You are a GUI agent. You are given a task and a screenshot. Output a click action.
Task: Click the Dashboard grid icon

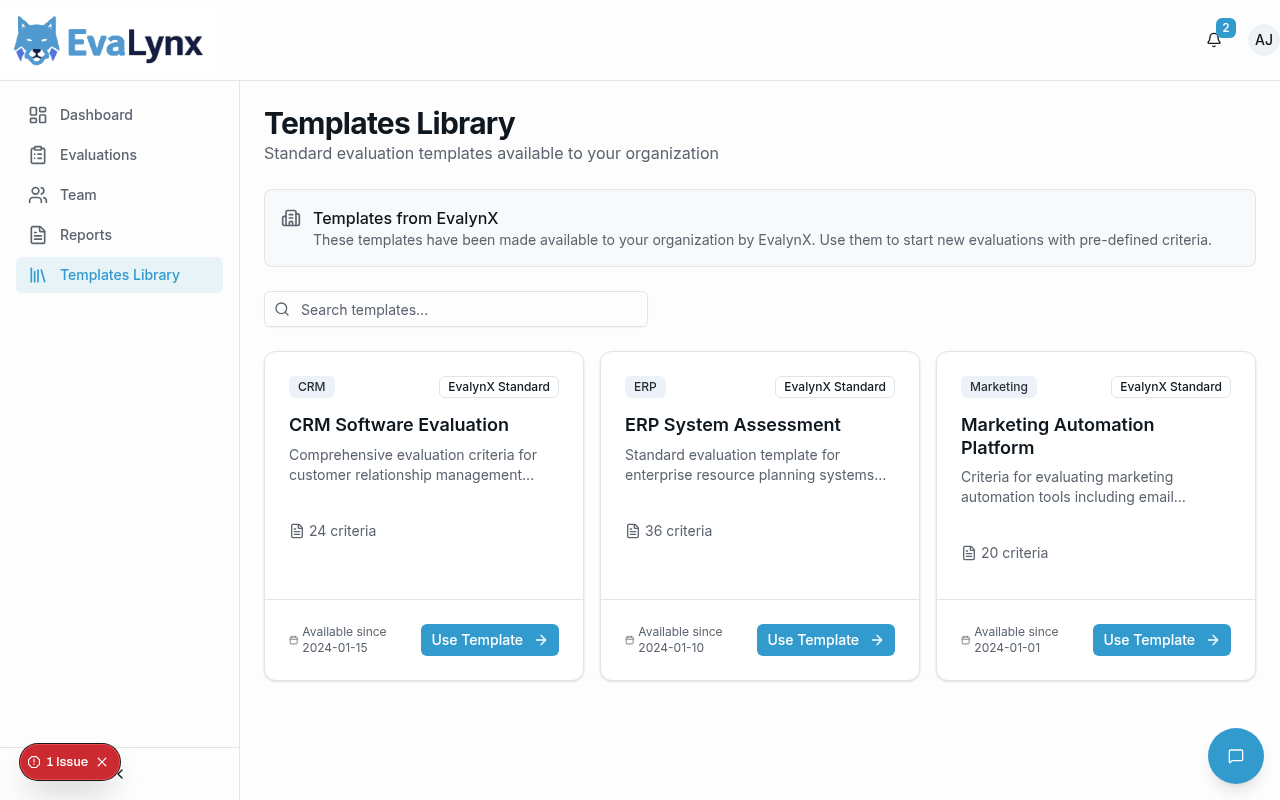(38, 115)
